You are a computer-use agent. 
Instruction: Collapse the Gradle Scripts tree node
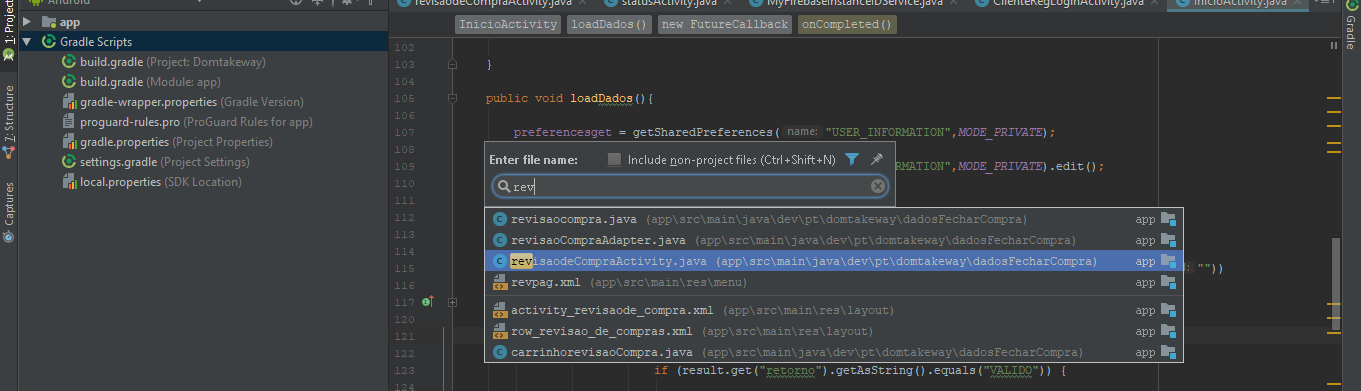pyautogui.click(x=27, y=42)
